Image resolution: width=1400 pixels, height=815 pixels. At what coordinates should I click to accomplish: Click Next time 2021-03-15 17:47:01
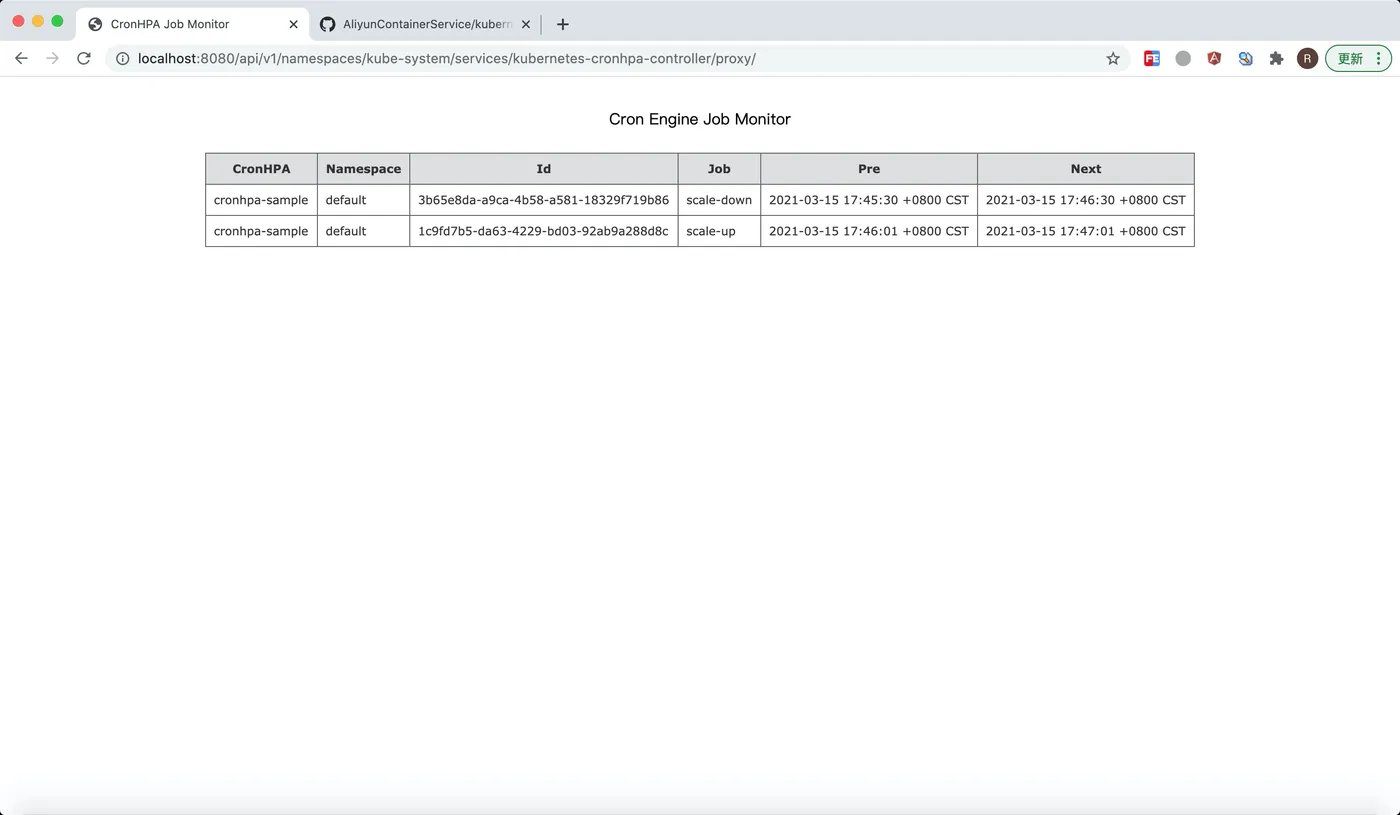[x=1086, y=231]
